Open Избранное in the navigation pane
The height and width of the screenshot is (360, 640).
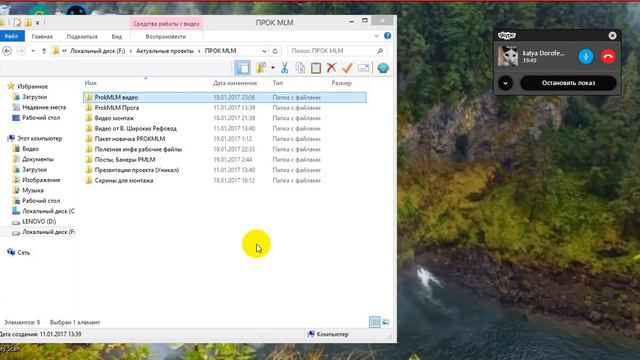click(32, 87)
